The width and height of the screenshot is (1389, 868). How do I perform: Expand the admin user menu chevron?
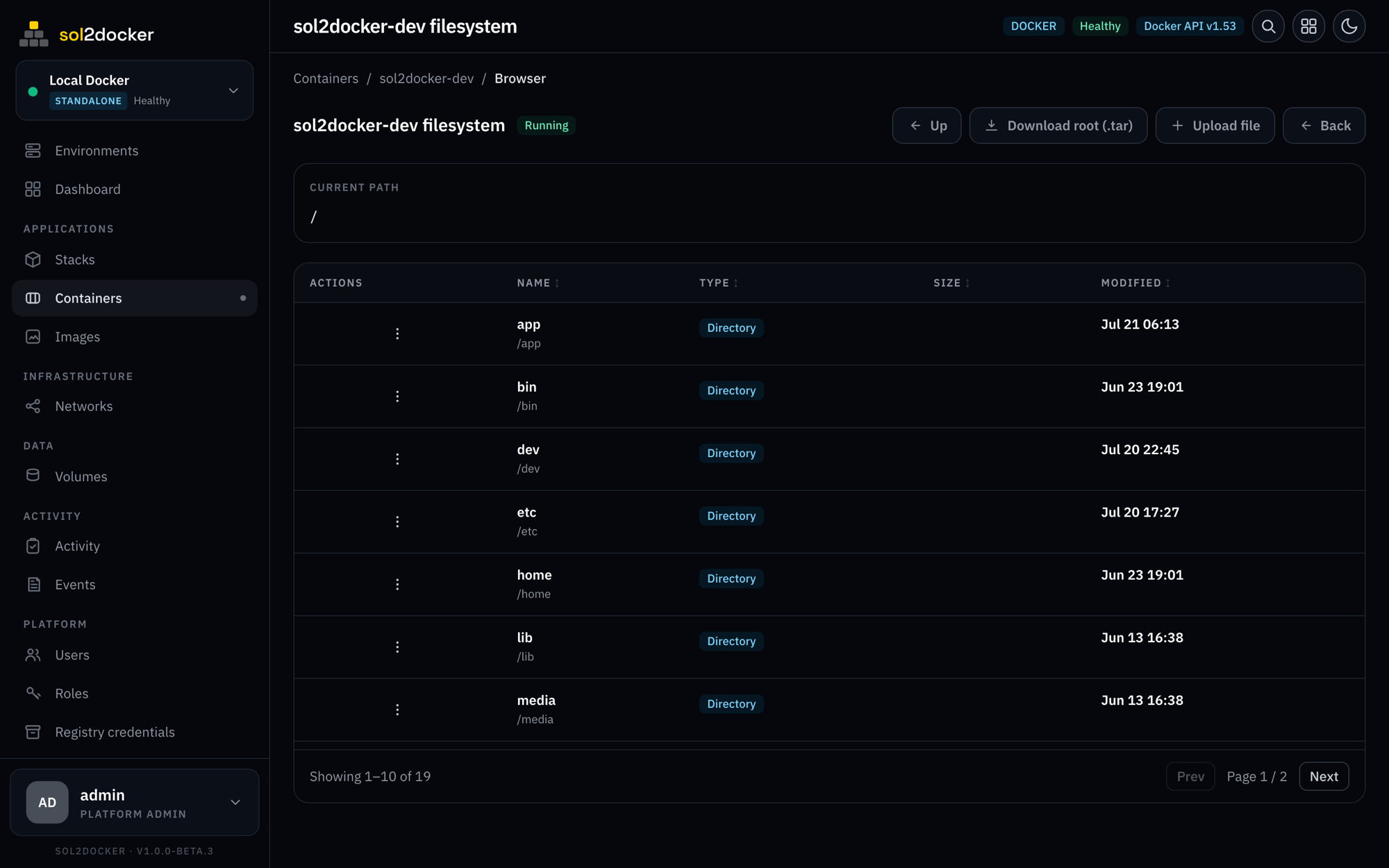[235, 802]
